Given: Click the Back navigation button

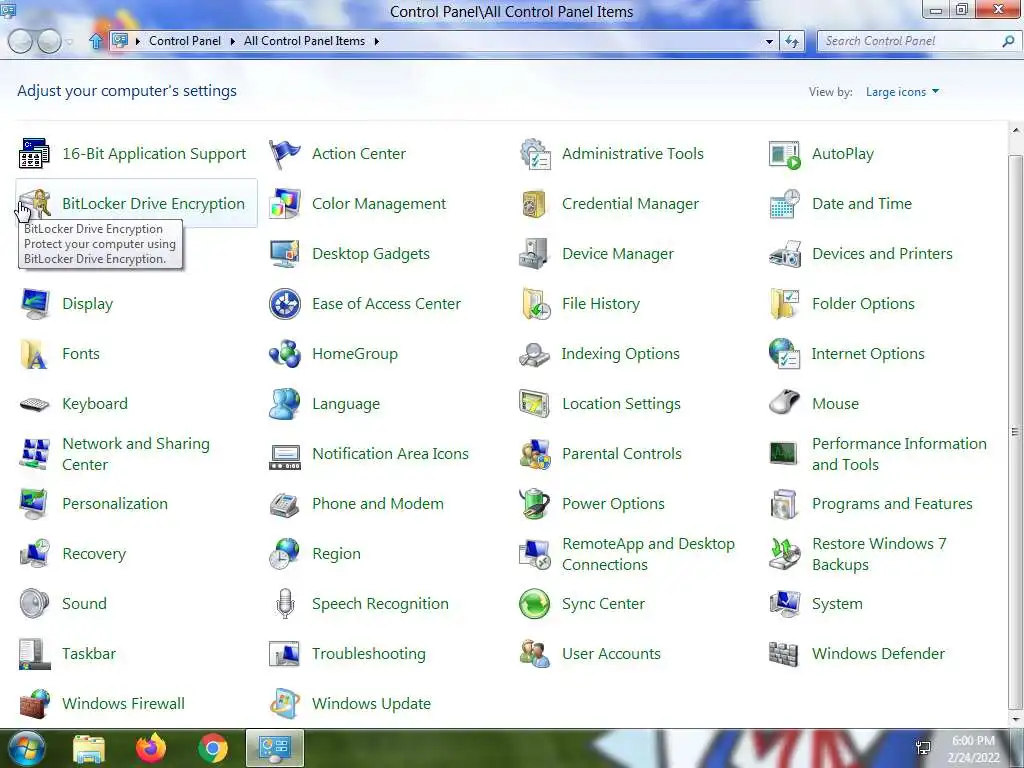Looking at the screenshot, I should (x=20, y=42).
